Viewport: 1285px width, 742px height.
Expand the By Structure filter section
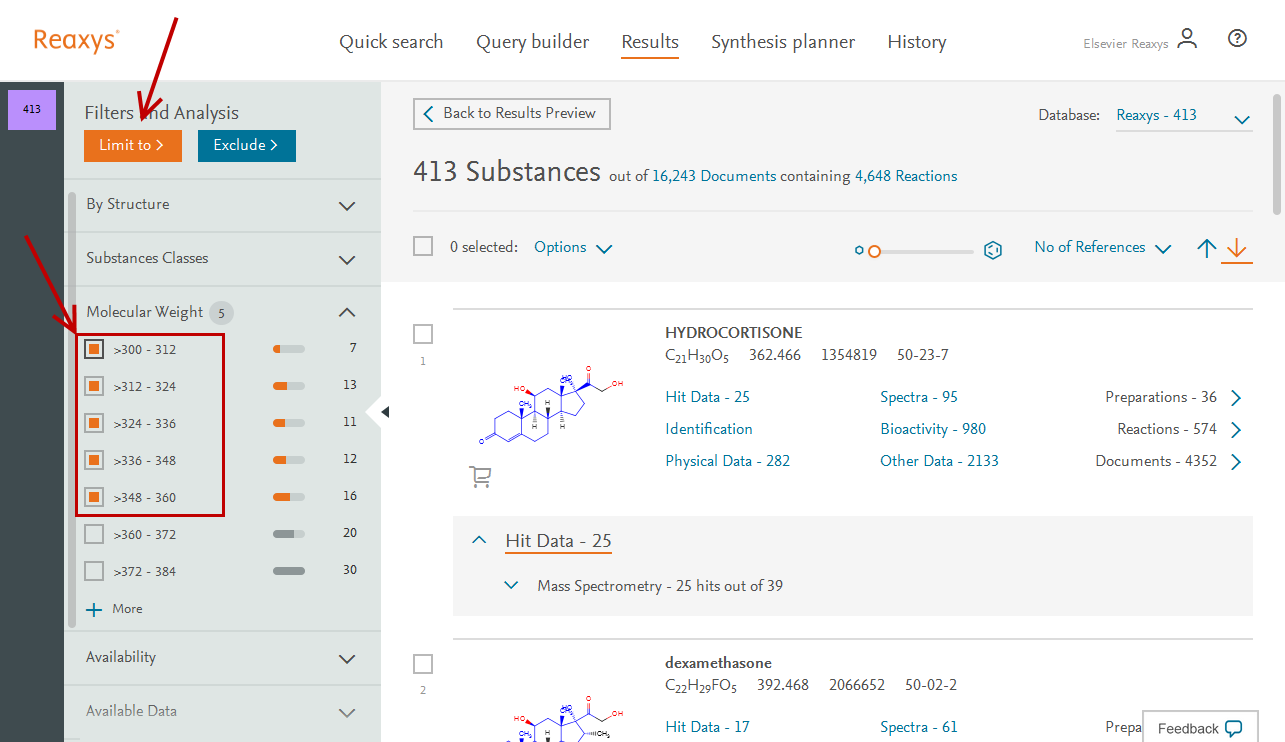(x=347, y=206)
